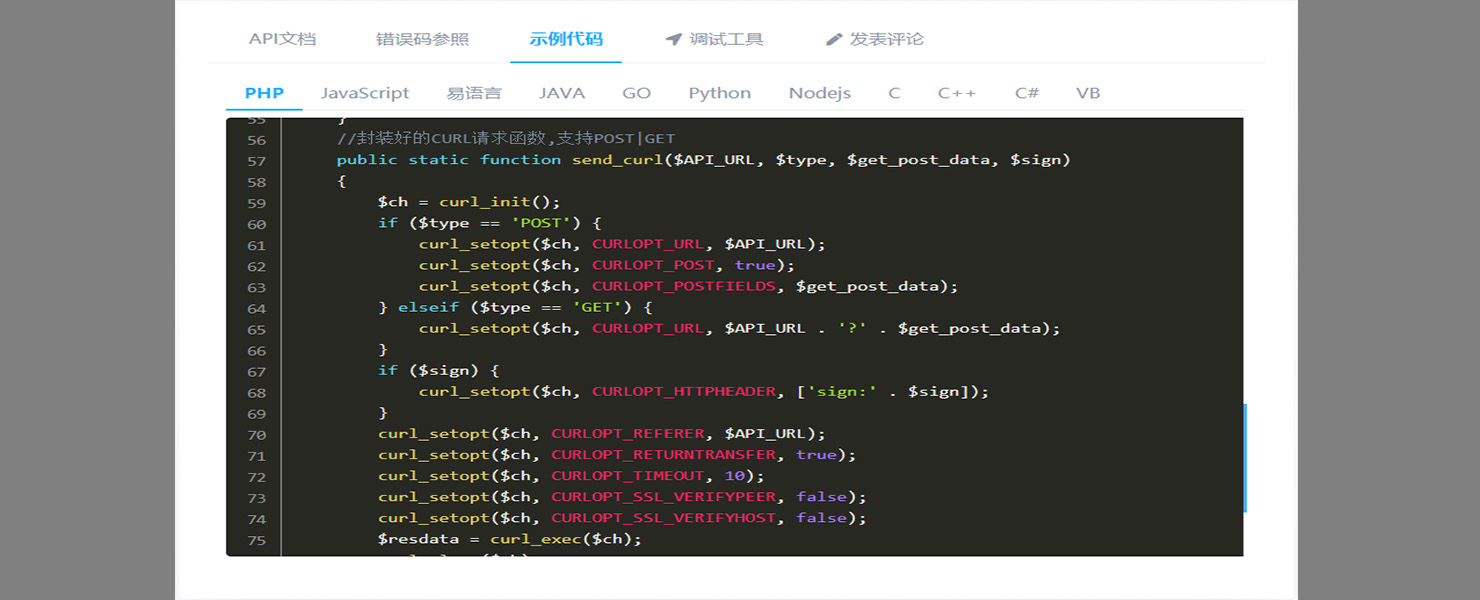Select the 易语言 language tab

tap(474, 93)
